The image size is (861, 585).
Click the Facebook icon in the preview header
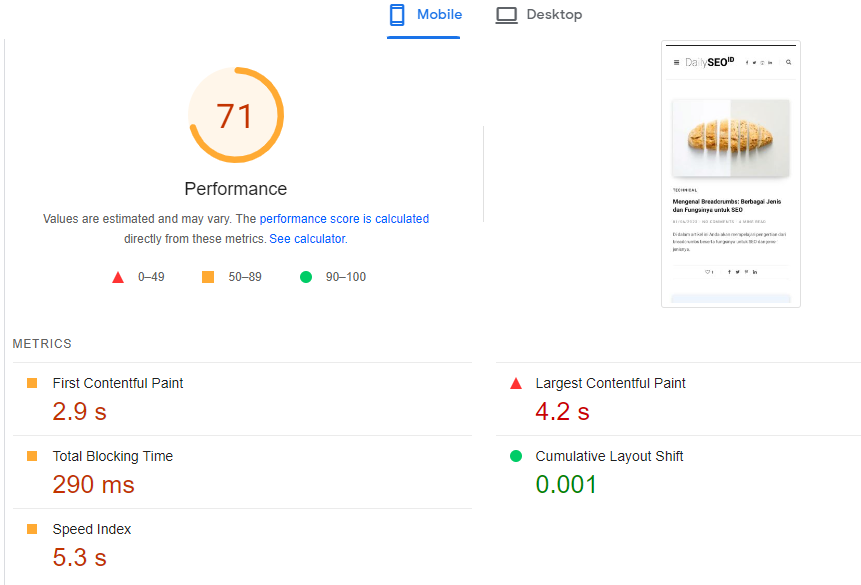pyautogui.click(x=747, y=62)
